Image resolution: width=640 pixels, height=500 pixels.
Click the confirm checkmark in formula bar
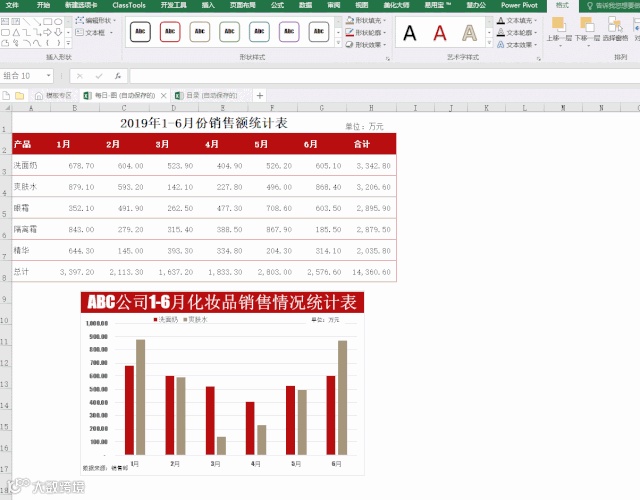click(99, 76)
